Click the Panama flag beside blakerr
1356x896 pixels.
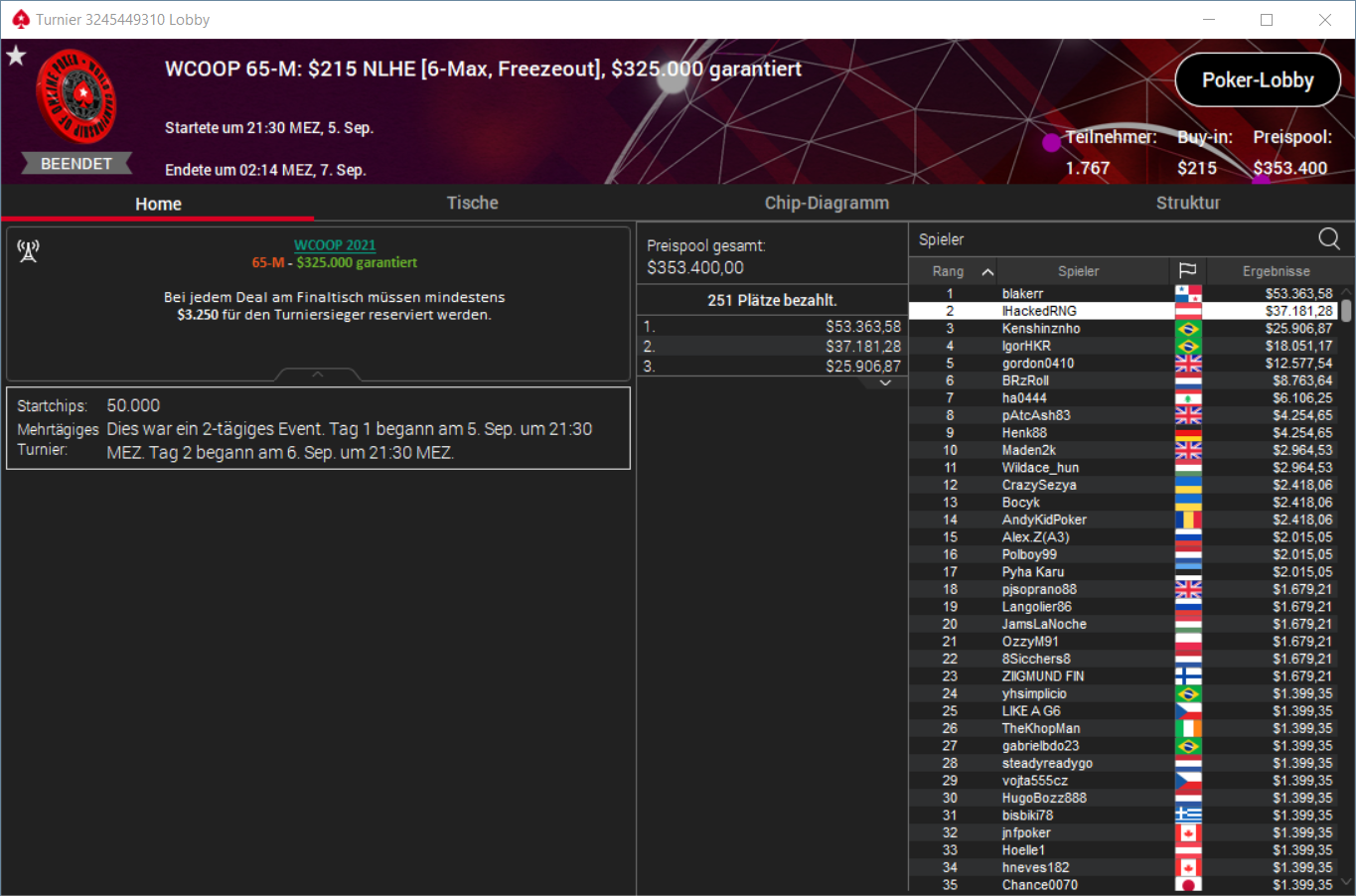coord(1188,294)
